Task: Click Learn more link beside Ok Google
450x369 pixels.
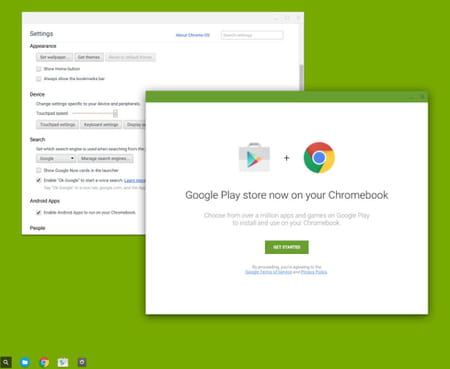Action: (x=135, y=180)
